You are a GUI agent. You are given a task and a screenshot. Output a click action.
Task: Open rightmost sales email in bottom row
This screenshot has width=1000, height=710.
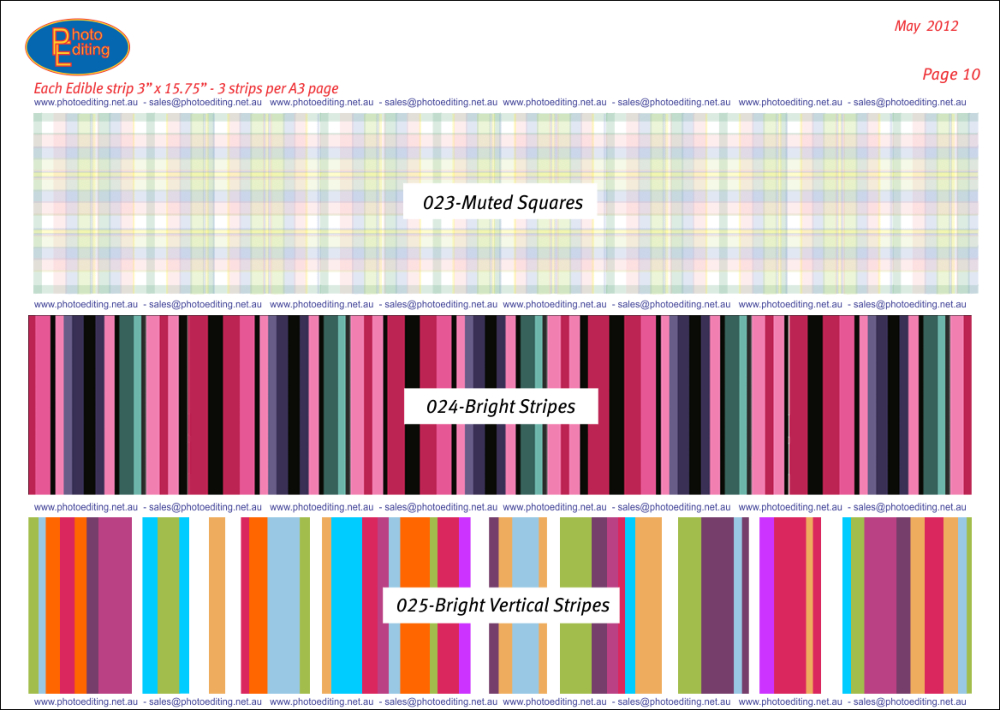click(909, 703)
